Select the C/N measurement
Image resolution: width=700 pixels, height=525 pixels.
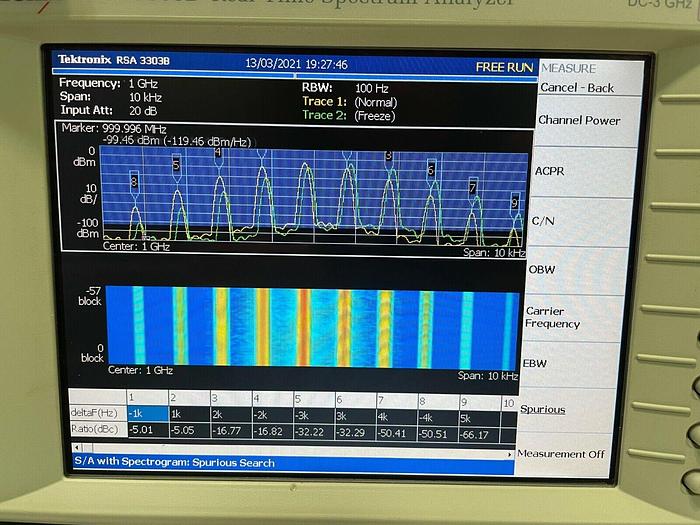[x=542, y=221]
